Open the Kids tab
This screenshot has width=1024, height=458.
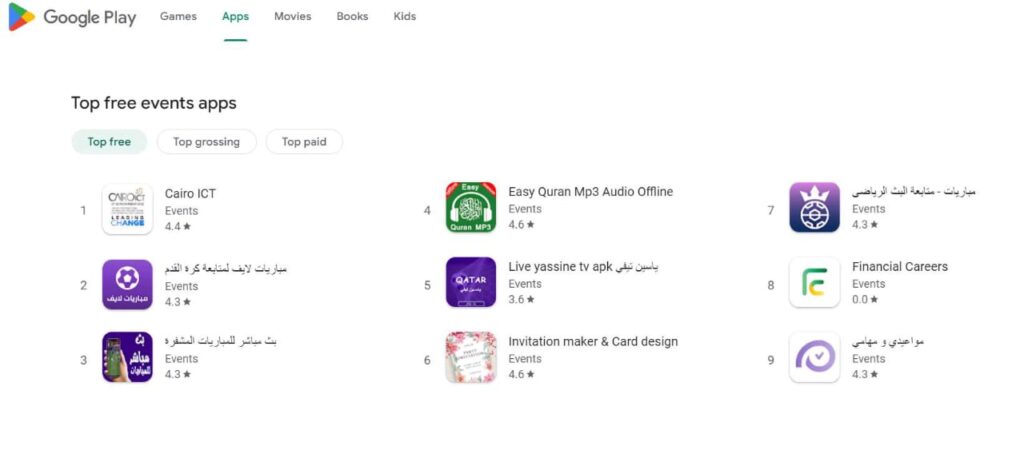(405, 17)
